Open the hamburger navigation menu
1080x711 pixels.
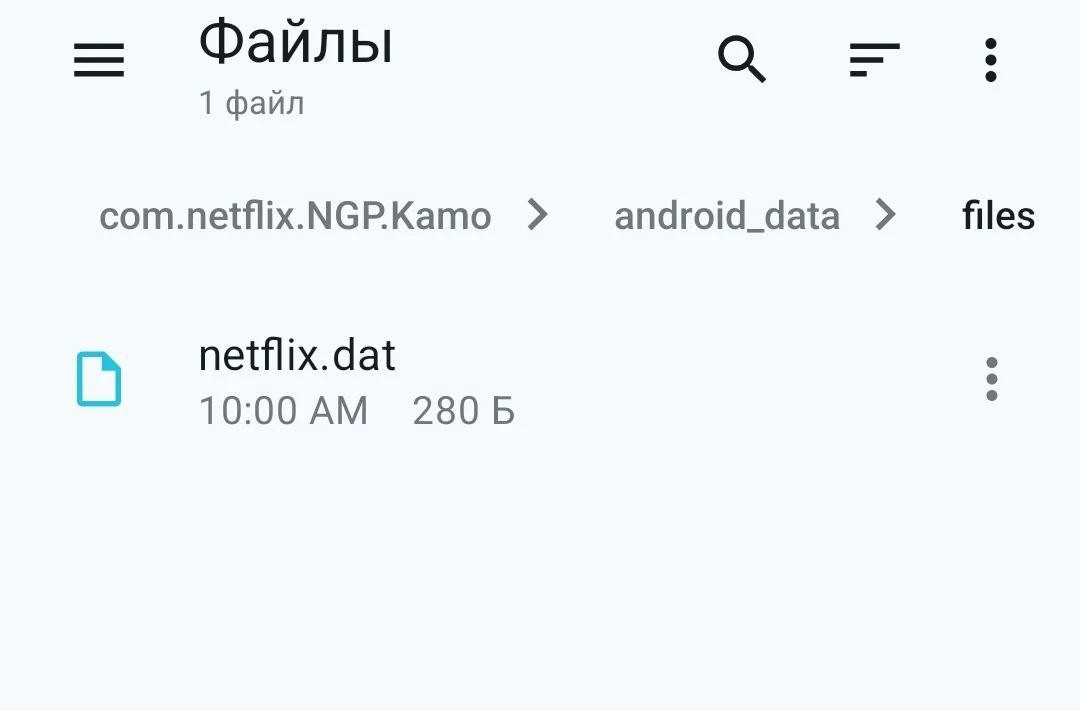99,61
